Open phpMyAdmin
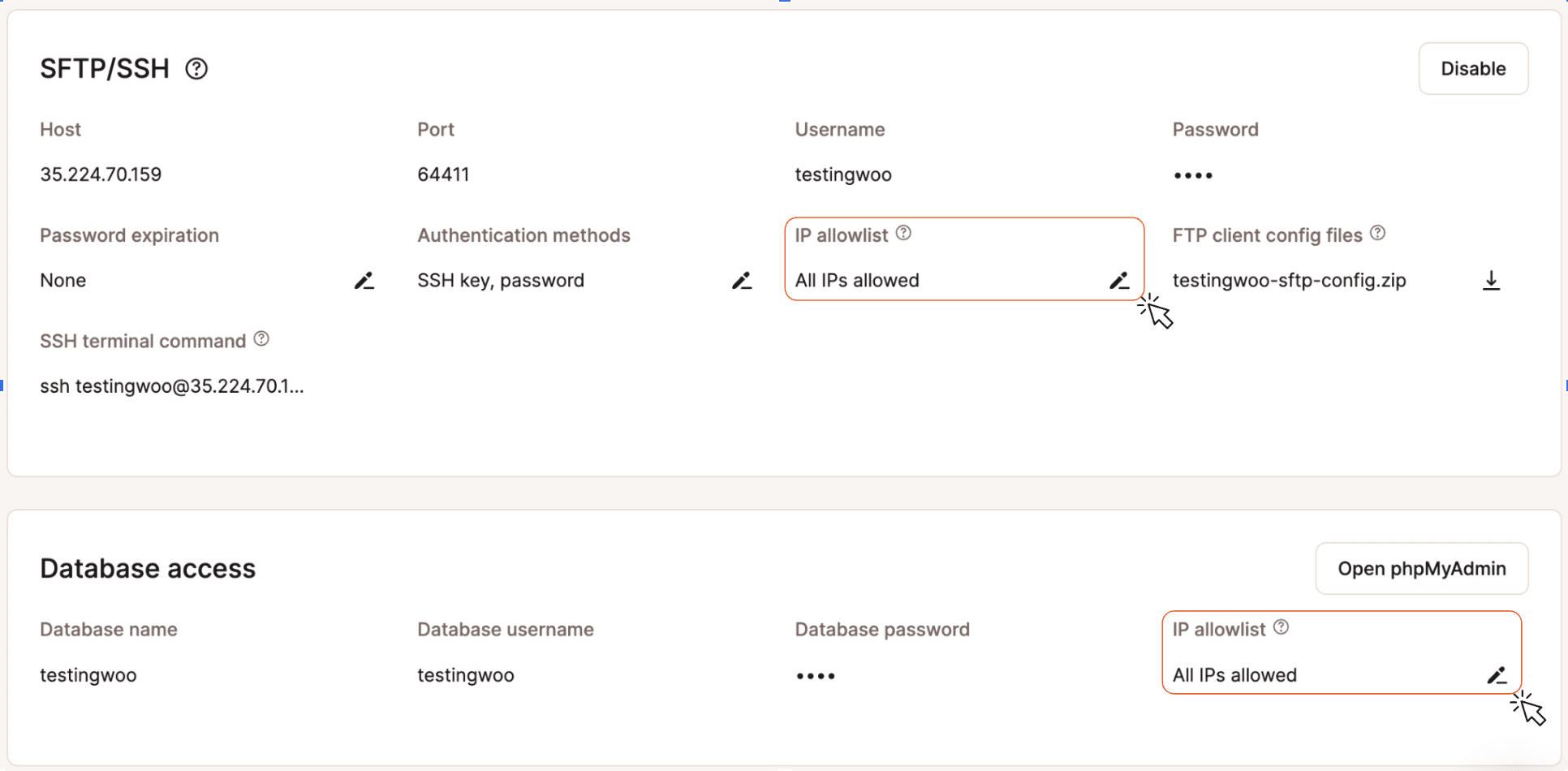Screen dimensions: 1568x771 [1421, 569]
